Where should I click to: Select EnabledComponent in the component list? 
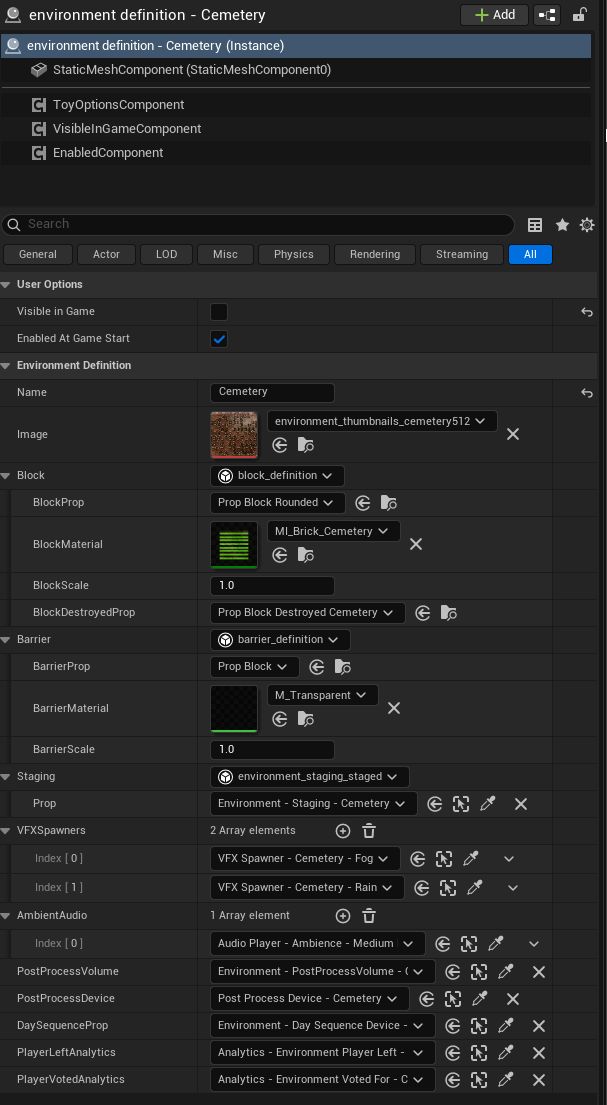coord(296,152)
